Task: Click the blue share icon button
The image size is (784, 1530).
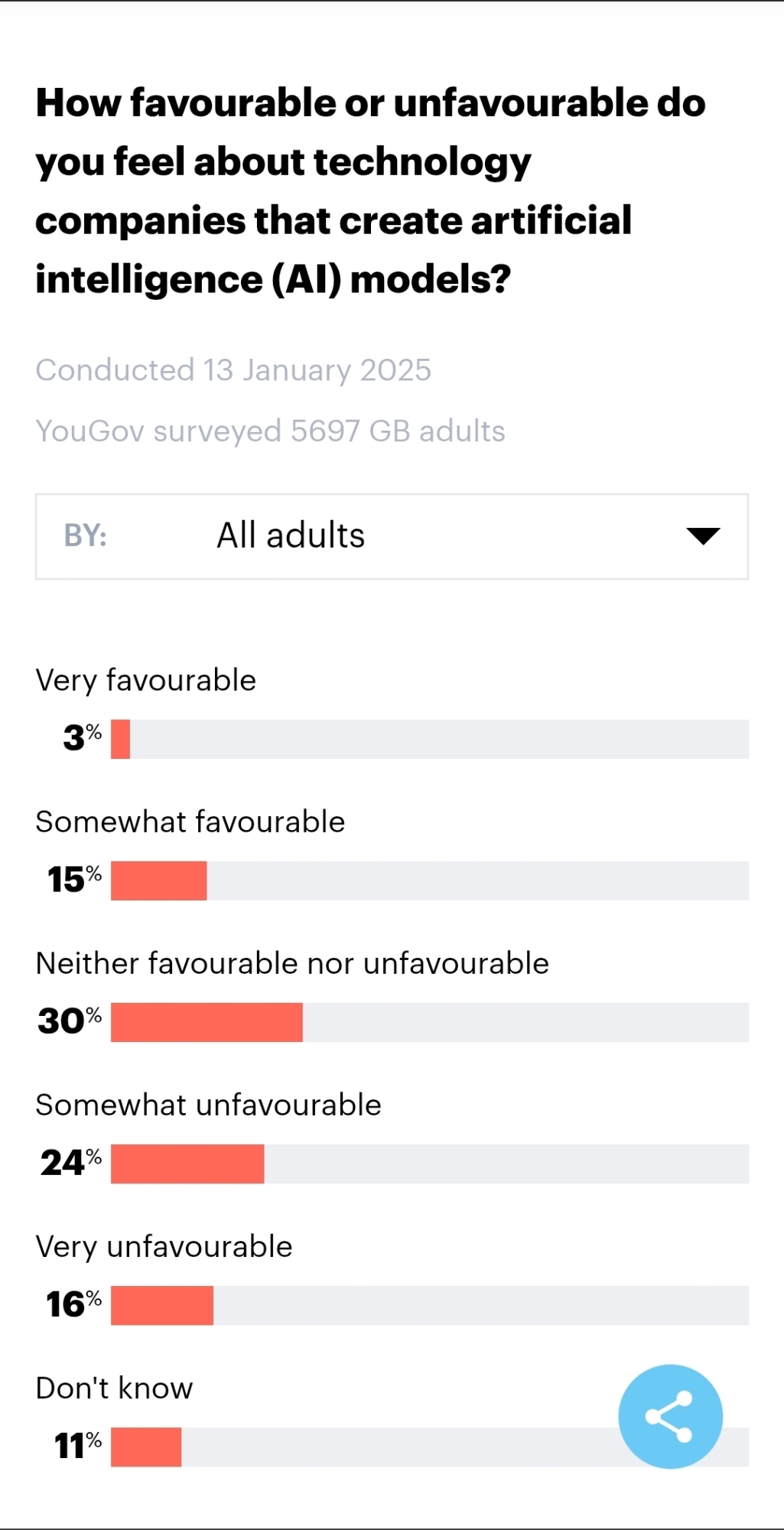Action: (670, 1416)
